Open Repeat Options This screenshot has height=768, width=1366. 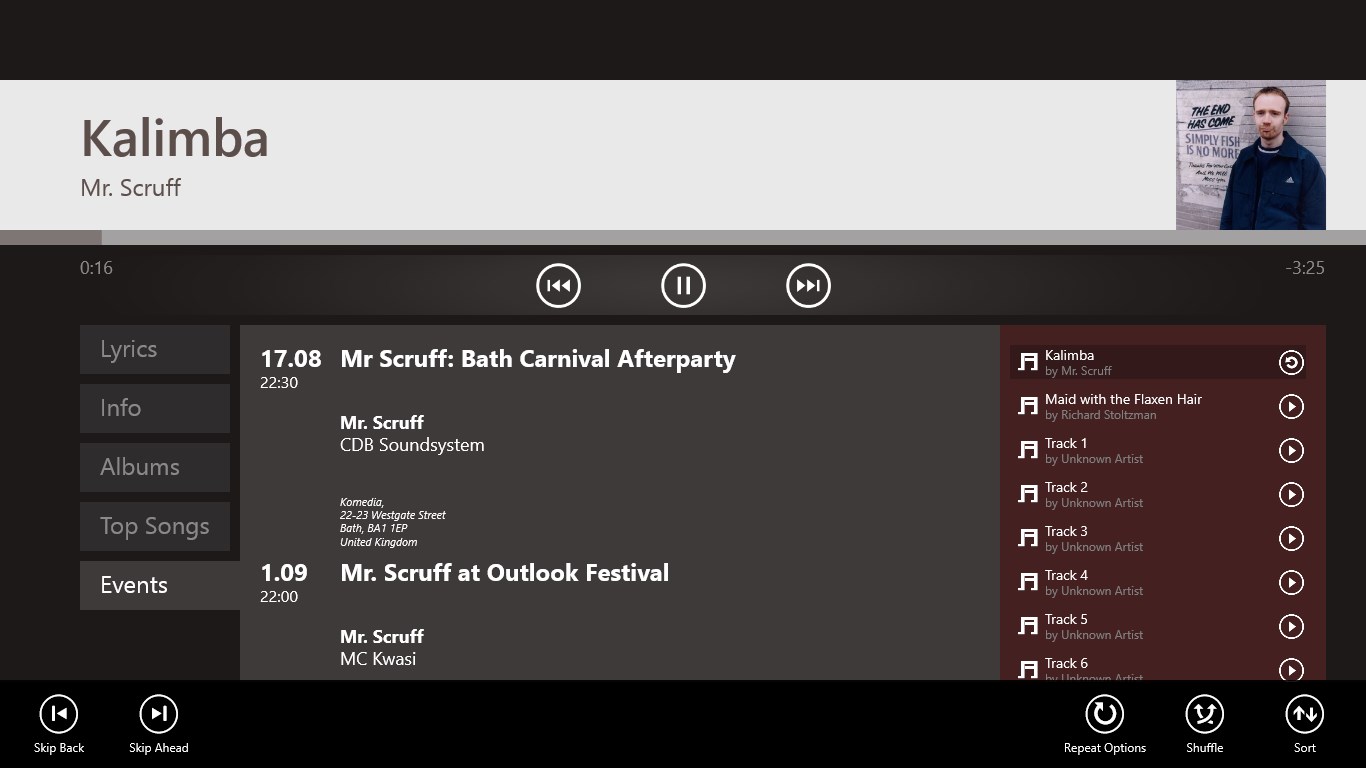[1105, 714]
